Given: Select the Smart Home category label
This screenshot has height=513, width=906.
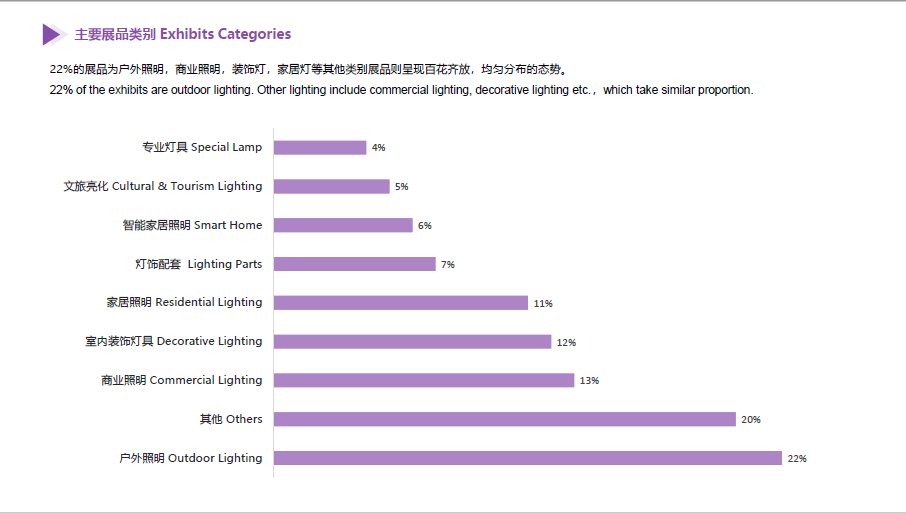Looking at the screenshot, I should click(x=192, y=225).
